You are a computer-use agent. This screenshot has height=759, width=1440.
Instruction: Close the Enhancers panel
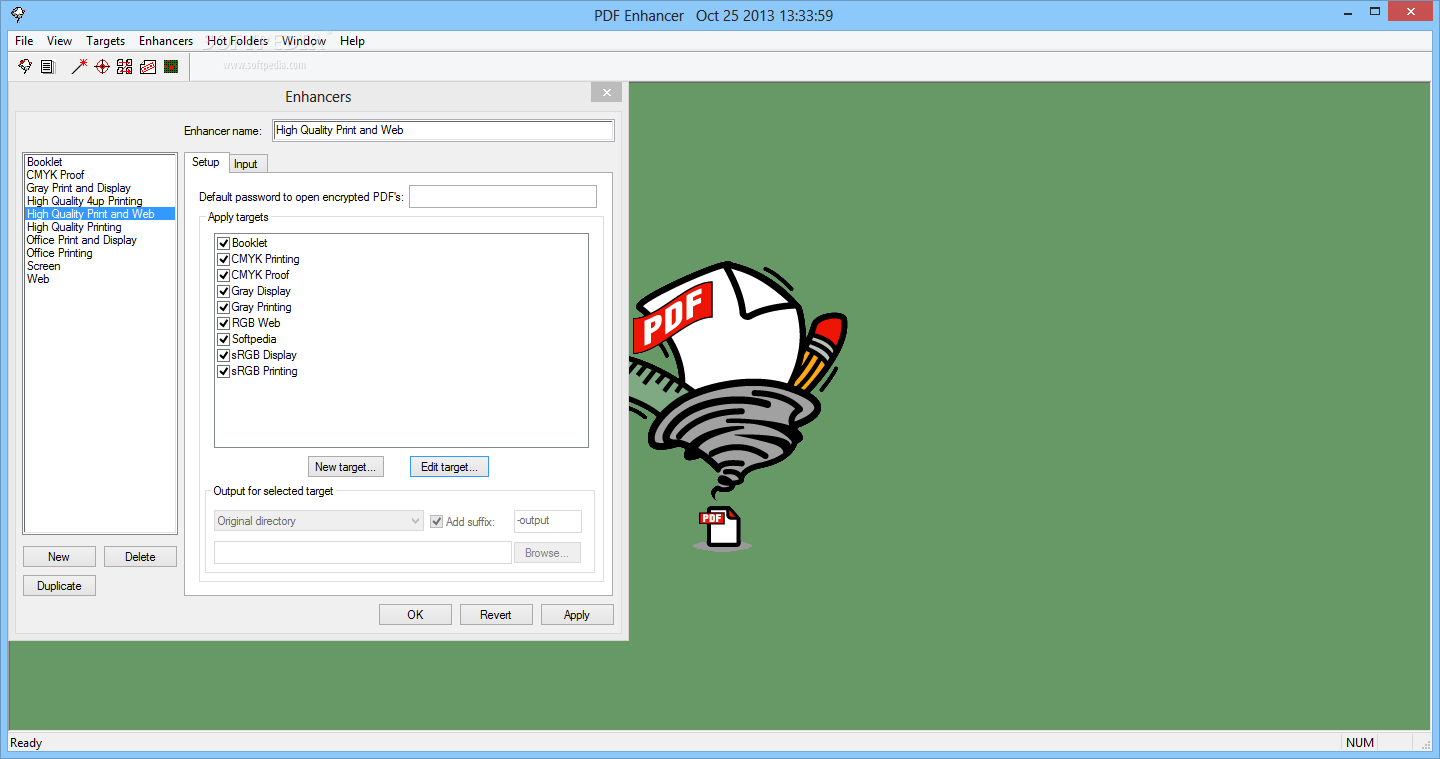coord(606,93)
